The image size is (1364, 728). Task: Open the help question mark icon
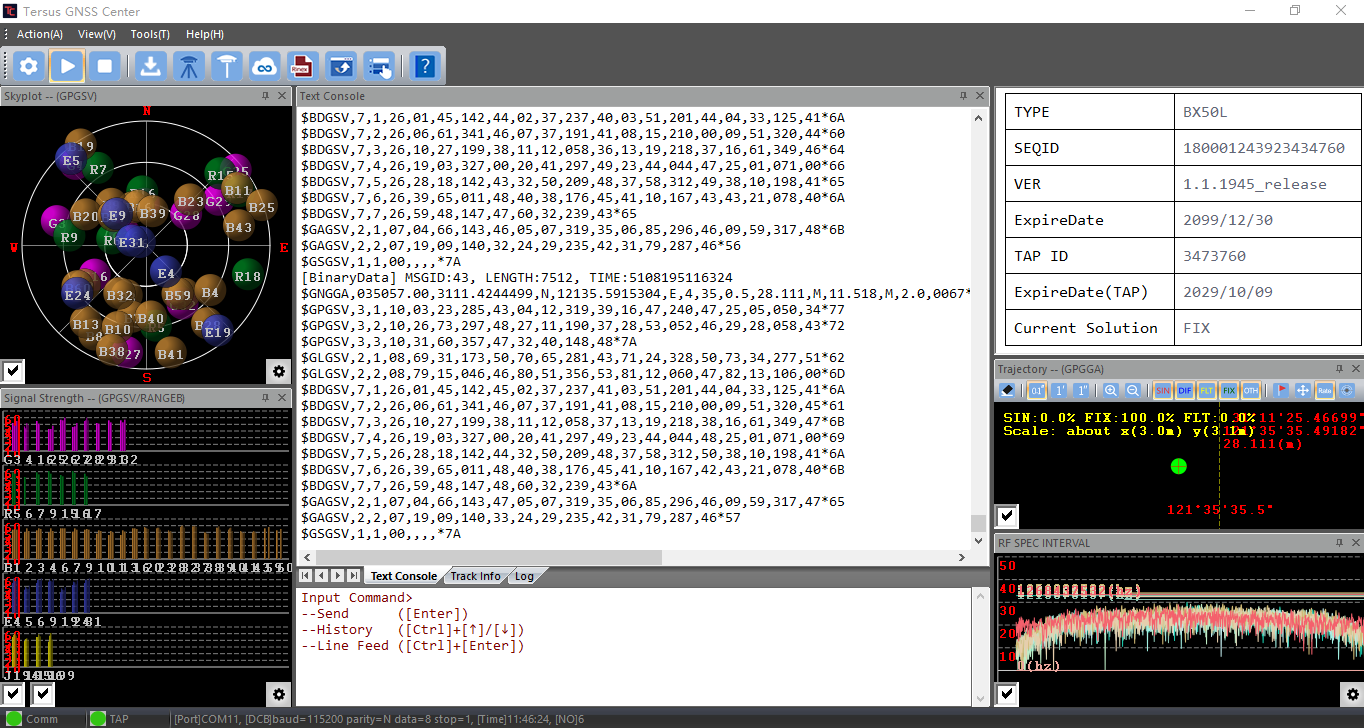pyautogui.click(x=425, y=67)
